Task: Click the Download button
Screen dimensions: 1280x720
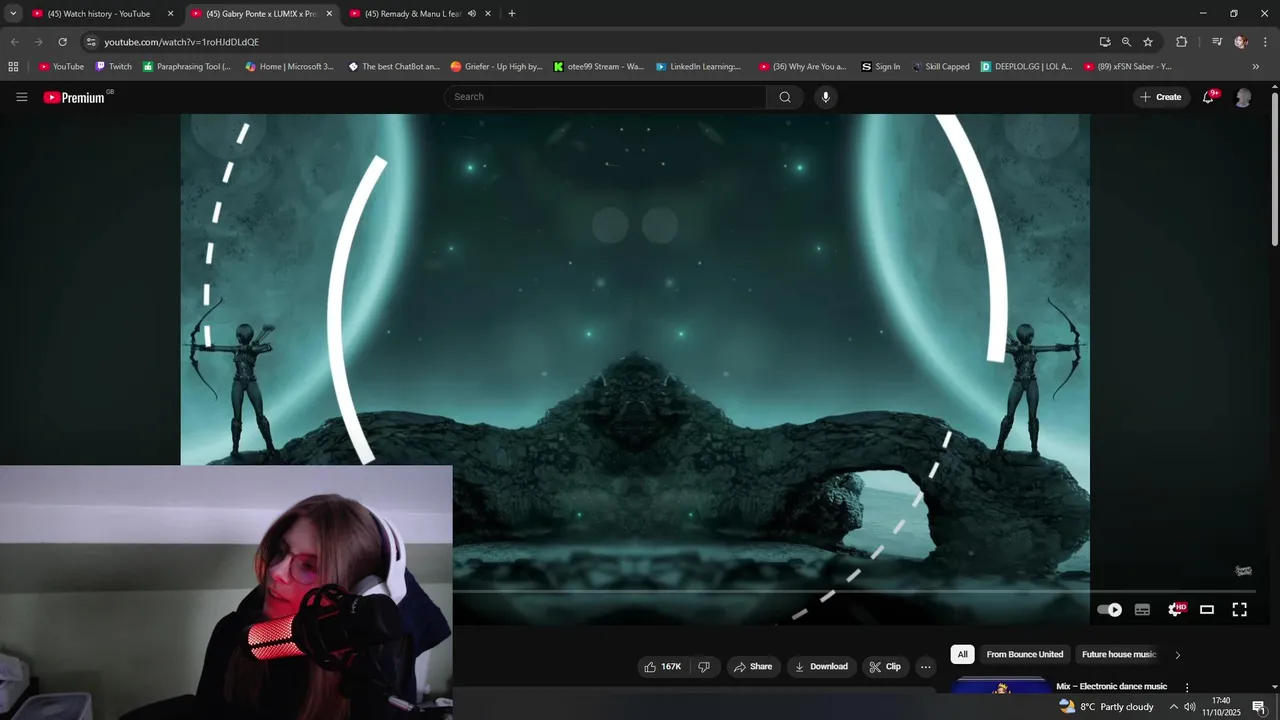Action: [821, 667]
